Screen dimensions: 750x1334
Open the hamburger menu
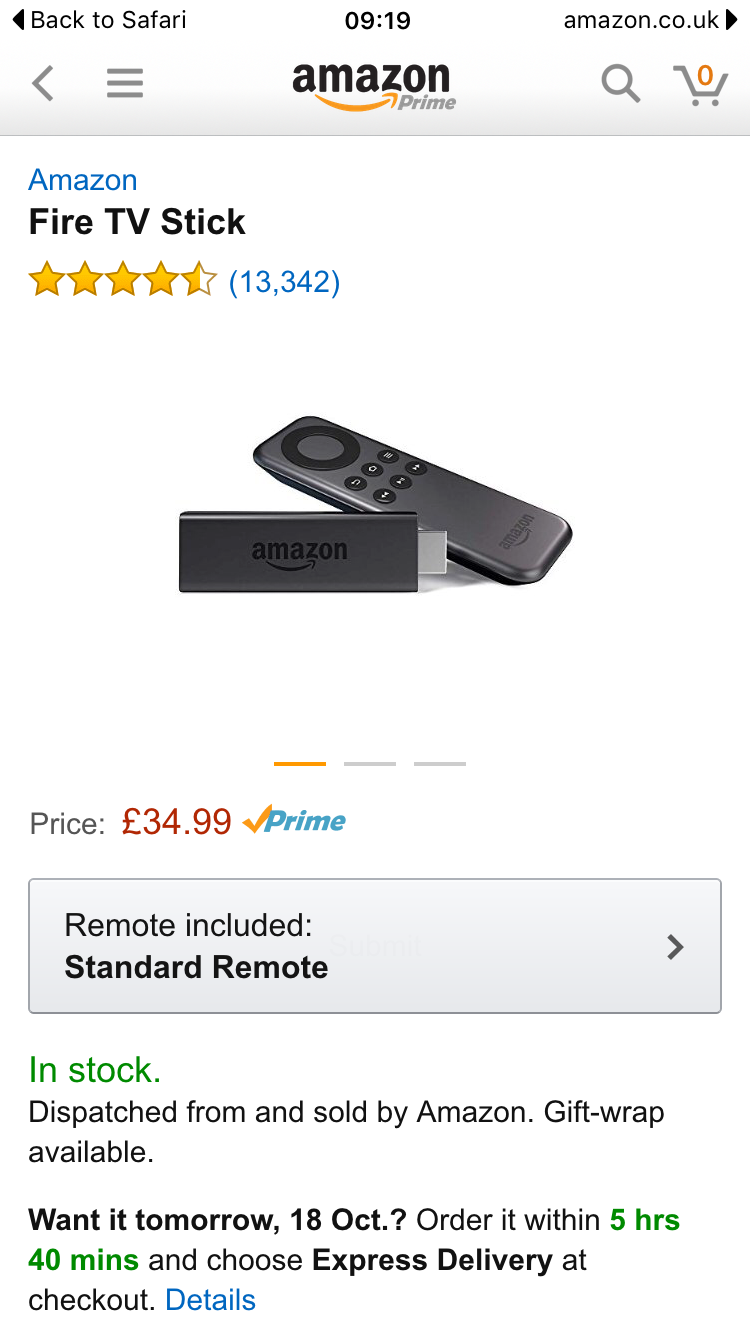[x=125, y=83]
